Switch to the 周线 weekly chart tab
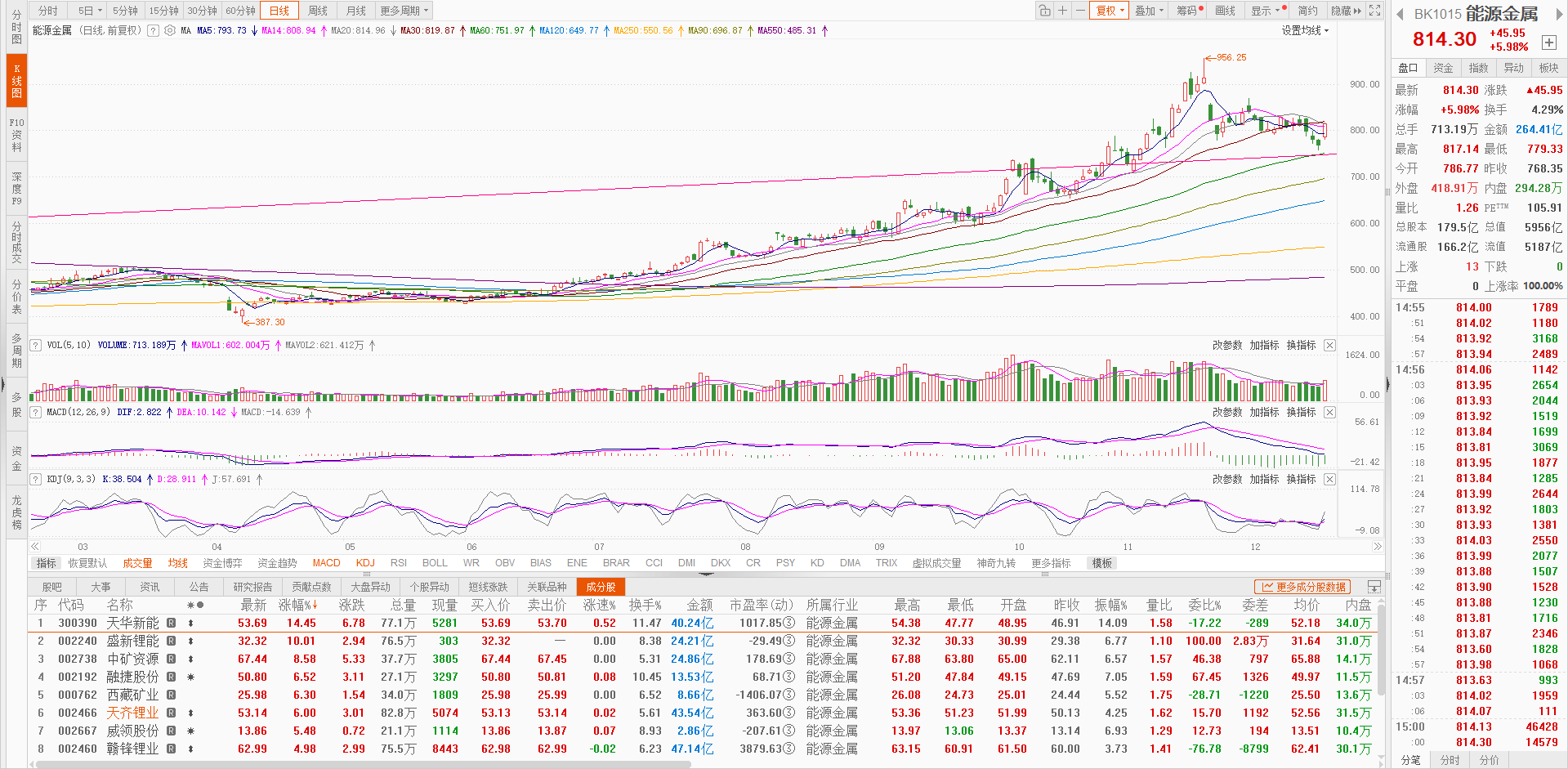This screenshot has height=769, width=1568. (318, 11)
